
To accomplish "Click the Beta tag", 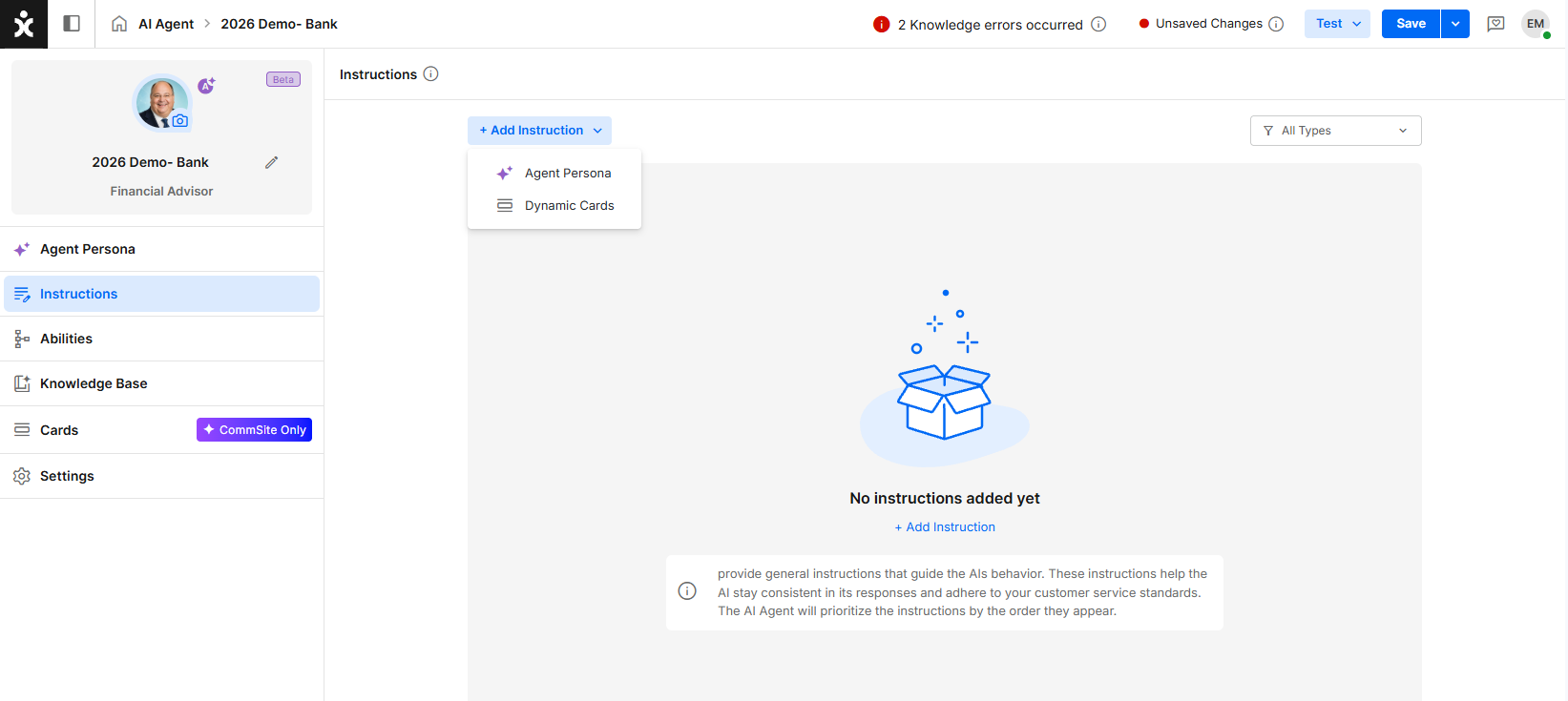I will [x=283, y=79].
